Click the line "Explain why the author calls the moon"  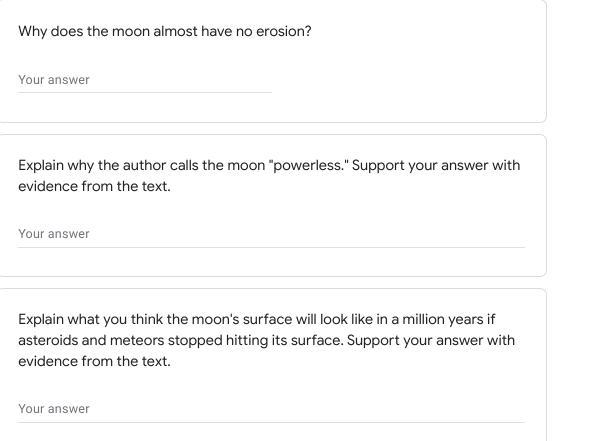point(142,165)
